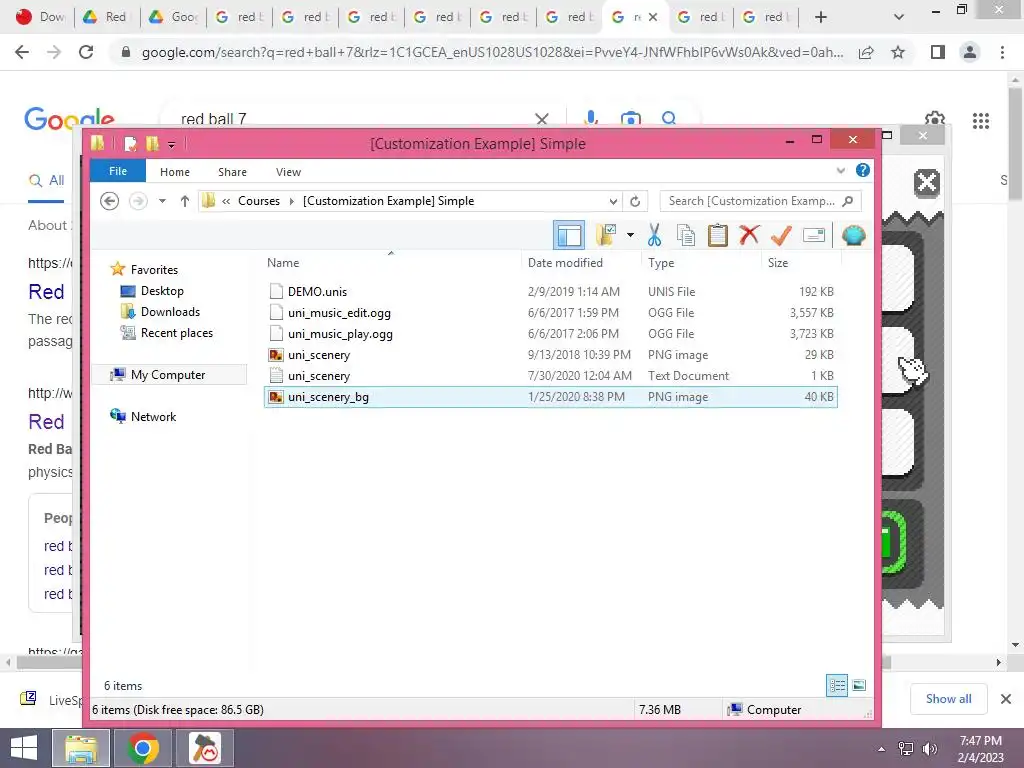Click the teal shell icon in toolbar

click(854, 235)
